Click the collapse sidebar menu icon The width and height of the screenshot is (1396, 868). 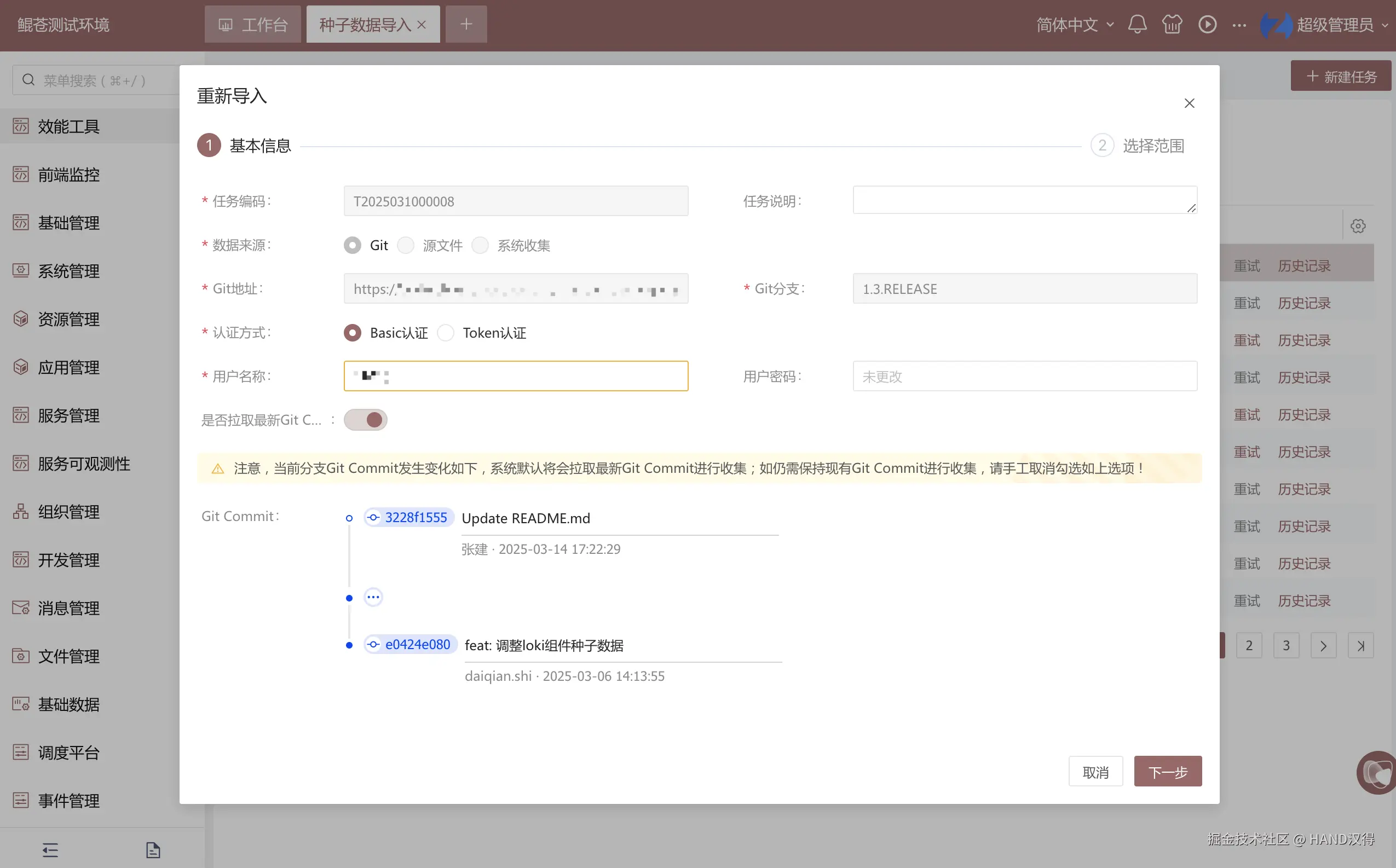pyautogui.click(x=50, y=849)
